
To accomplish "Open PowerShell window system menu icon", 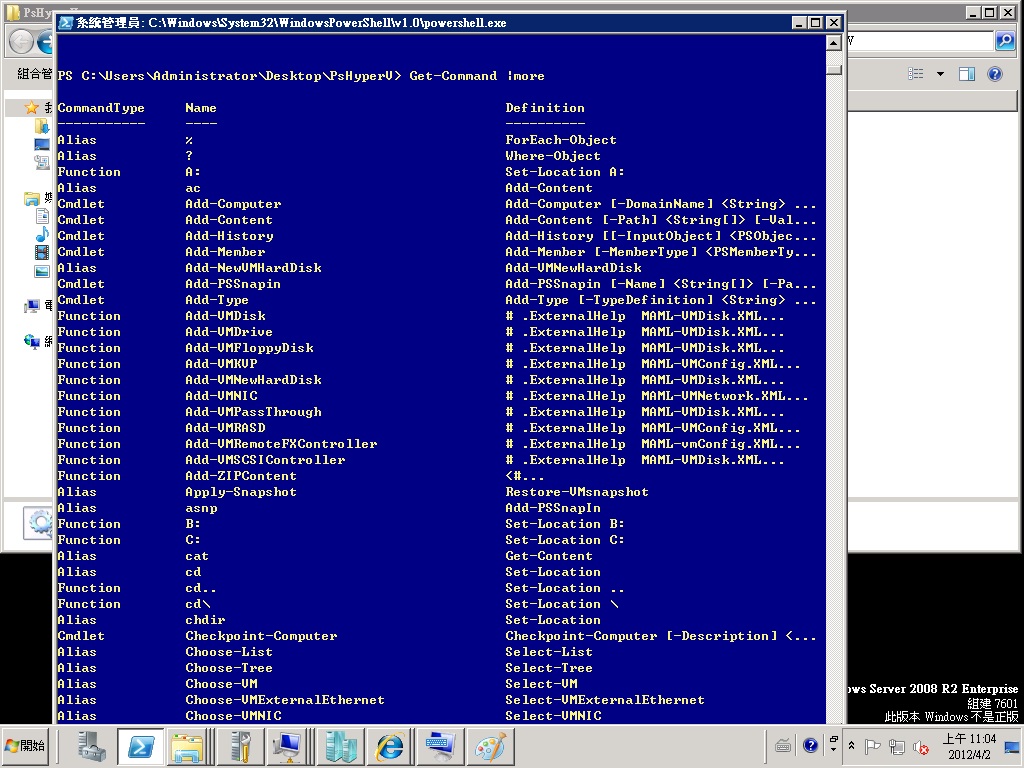I will point(65,23).
